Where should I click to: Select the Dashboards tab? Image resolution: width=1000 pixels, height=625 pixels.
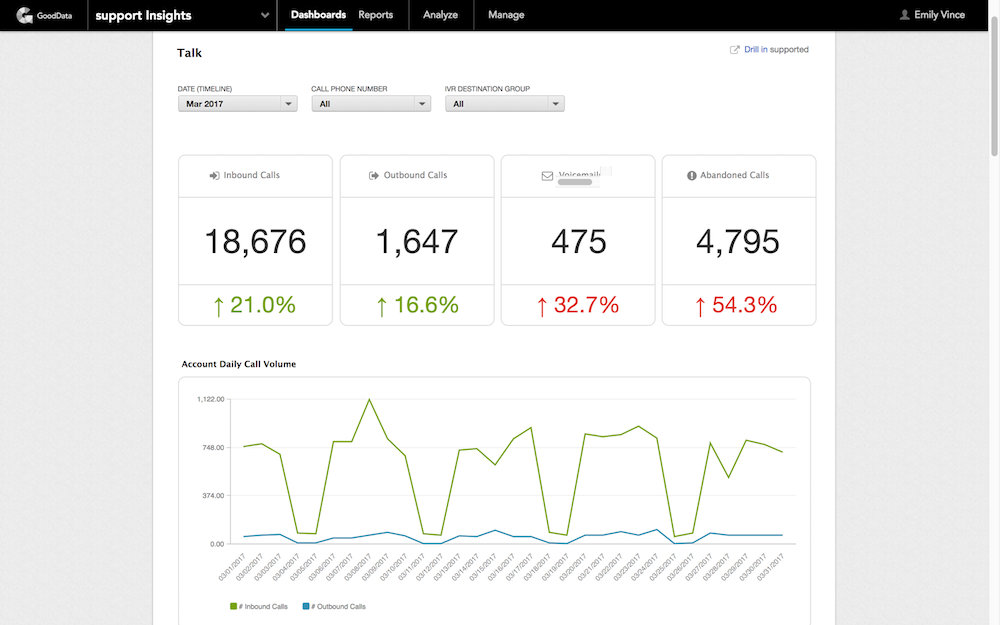click(x=318, y=15)
